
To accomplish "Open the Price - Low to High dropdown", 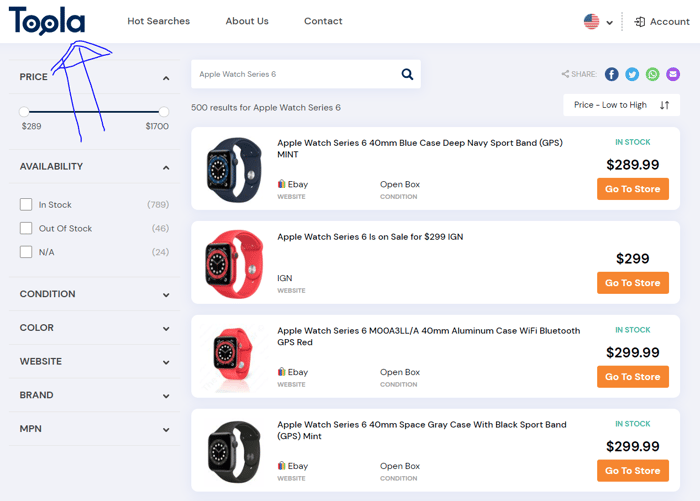I will tap(621, 105).
